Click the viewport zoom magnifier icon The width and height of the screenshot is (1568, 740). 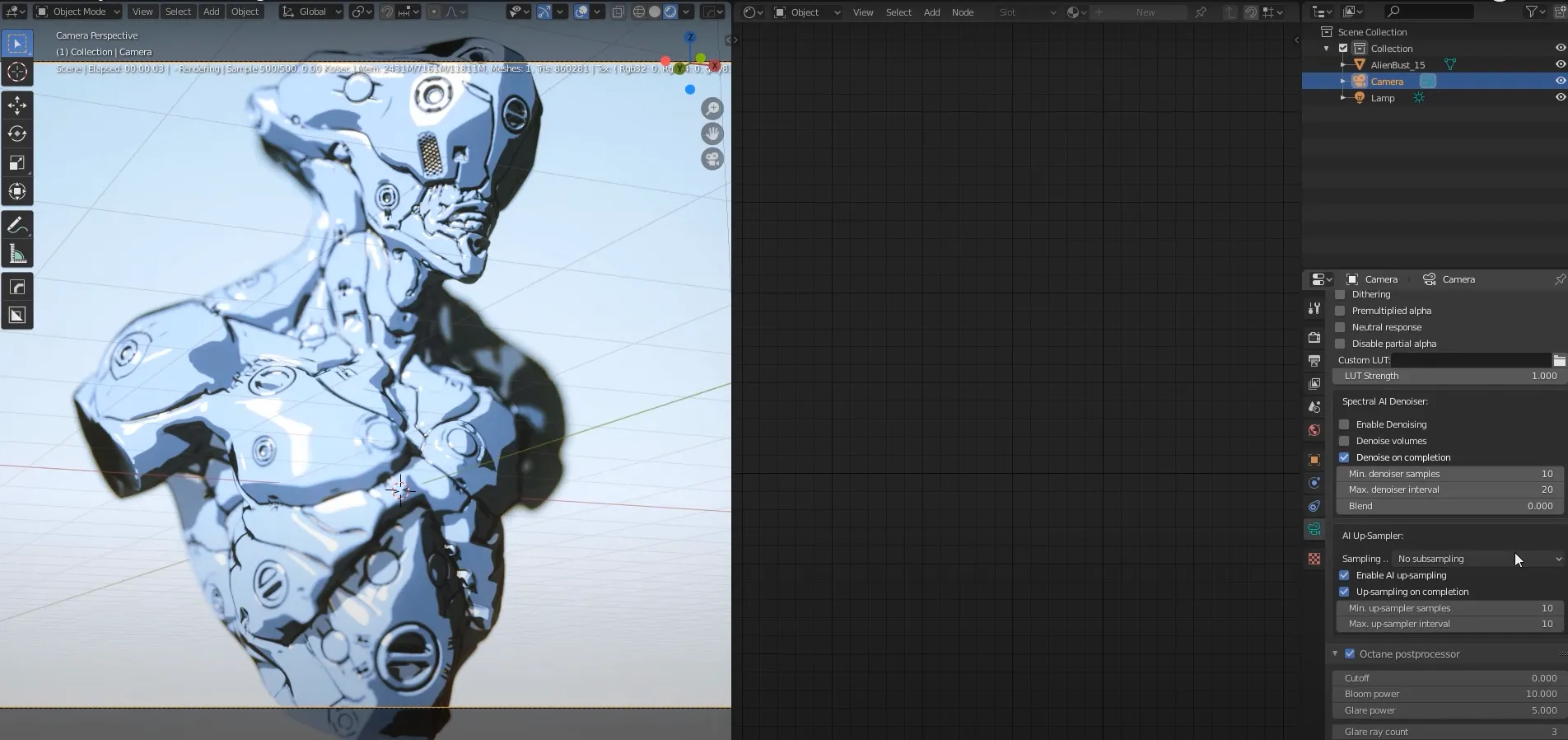(x=712, y=109)
